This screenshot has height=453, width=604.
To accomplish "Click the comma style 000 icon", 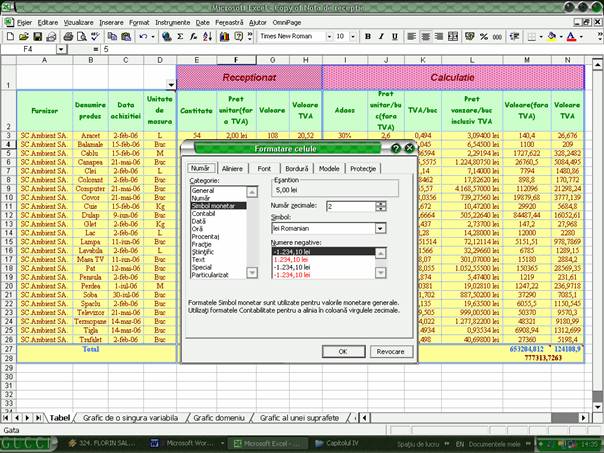I will [497, 37].
